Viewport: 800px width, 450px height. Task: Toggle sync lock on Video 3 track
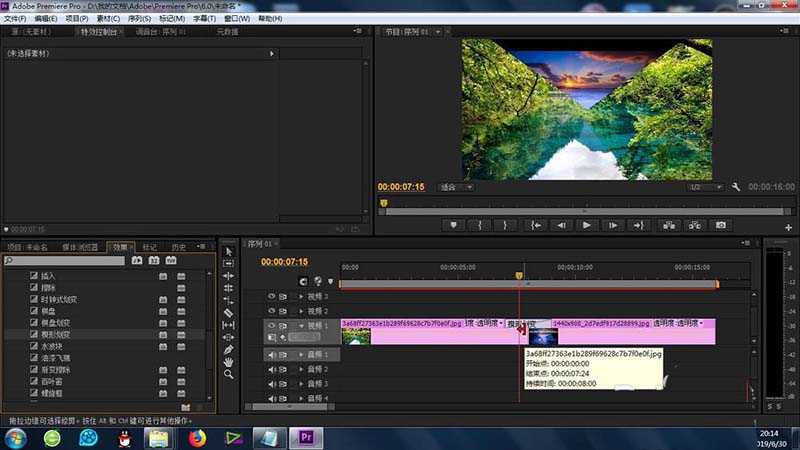pyautogui.click(x=283, y=296)
